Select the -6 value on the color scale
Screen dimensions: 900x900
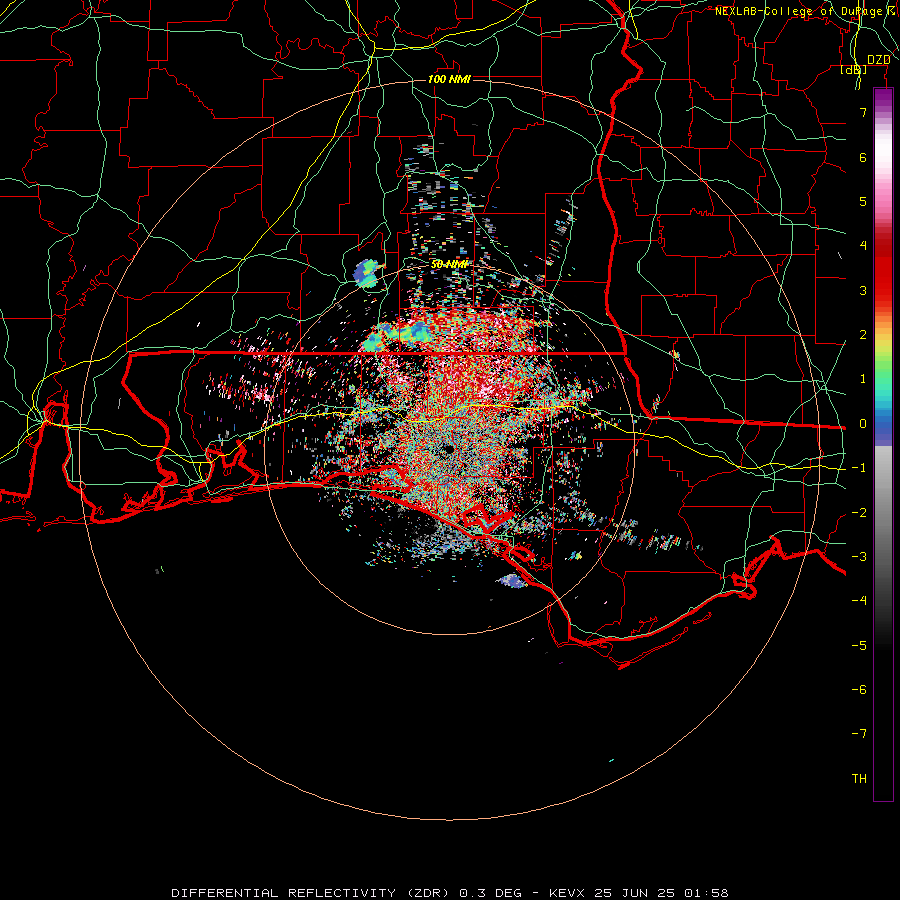coord(859,690)
